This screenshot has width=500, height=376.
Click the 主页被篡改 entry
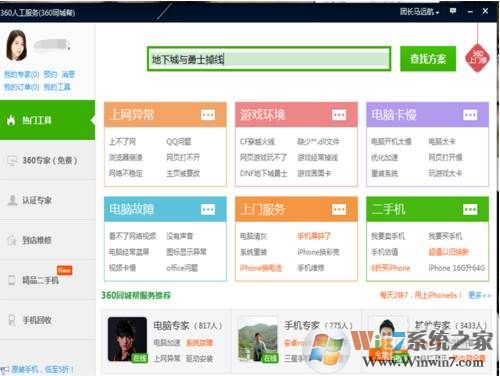click(183, 173)
